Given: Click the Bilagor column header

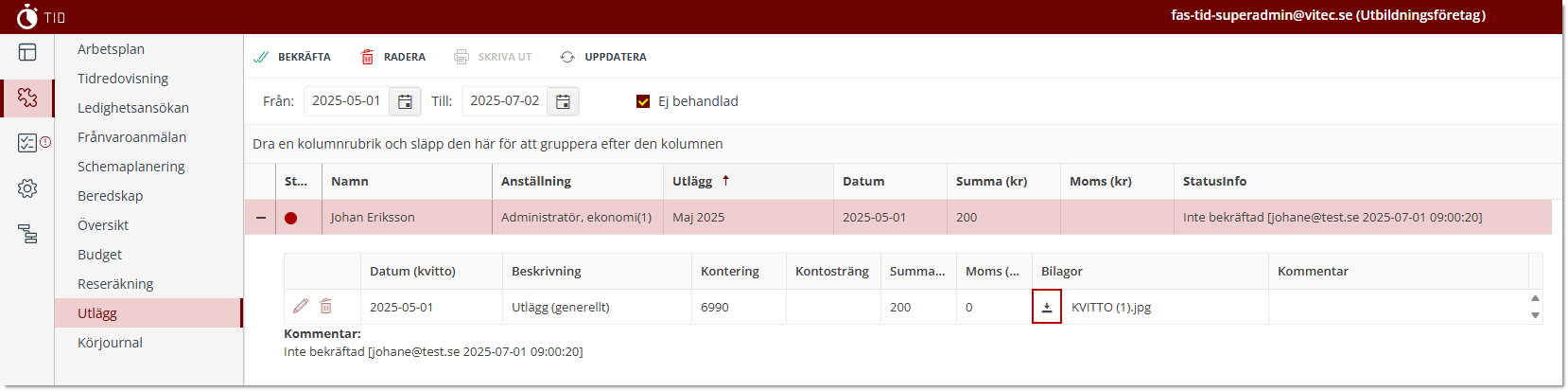Looking at the screenshot, I should coord(1150,271).
